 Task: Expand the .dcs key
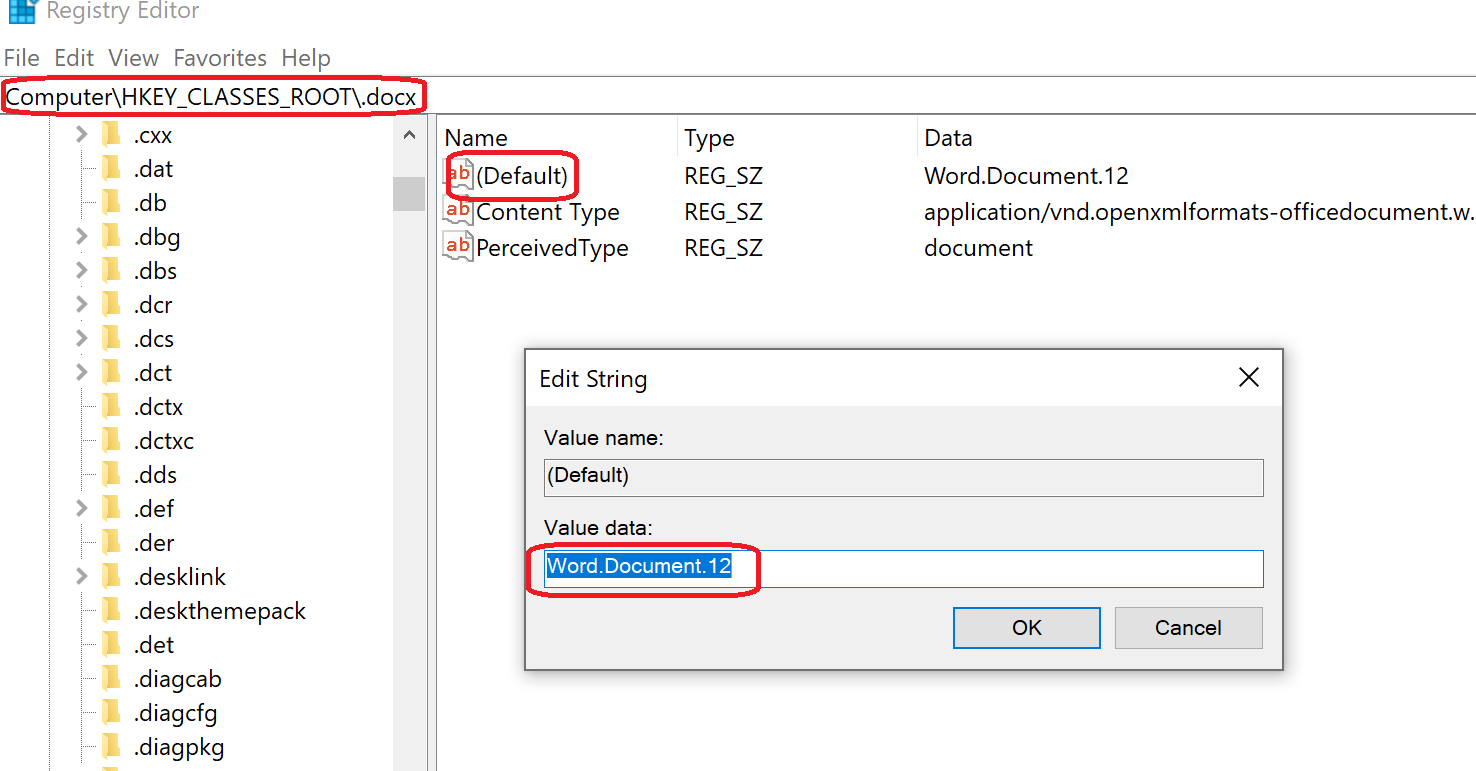(82, 339)
